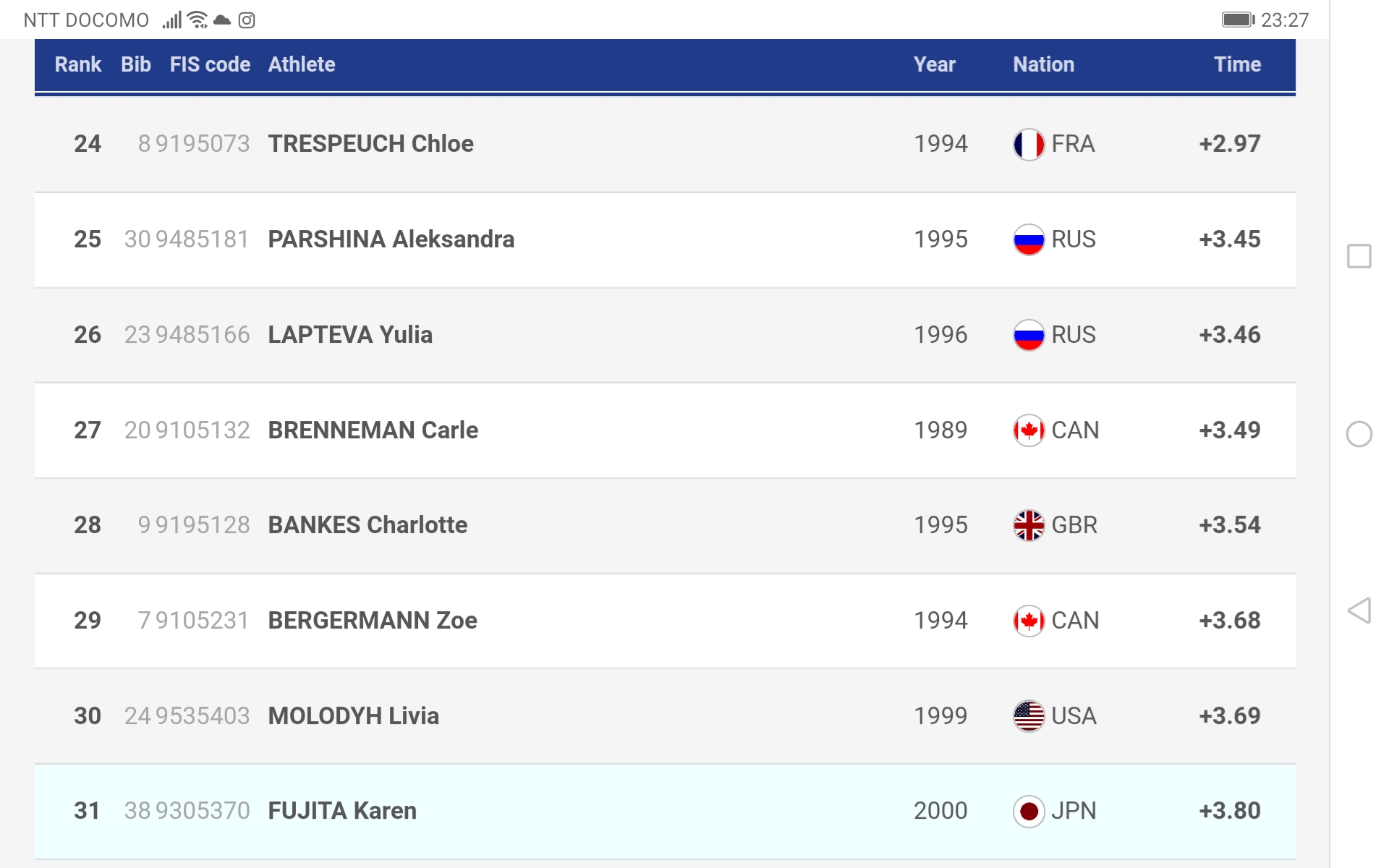Screen dimensions: 1389x868
Task: Tap the Android back navigation triangle
Action: point(1359,611)
